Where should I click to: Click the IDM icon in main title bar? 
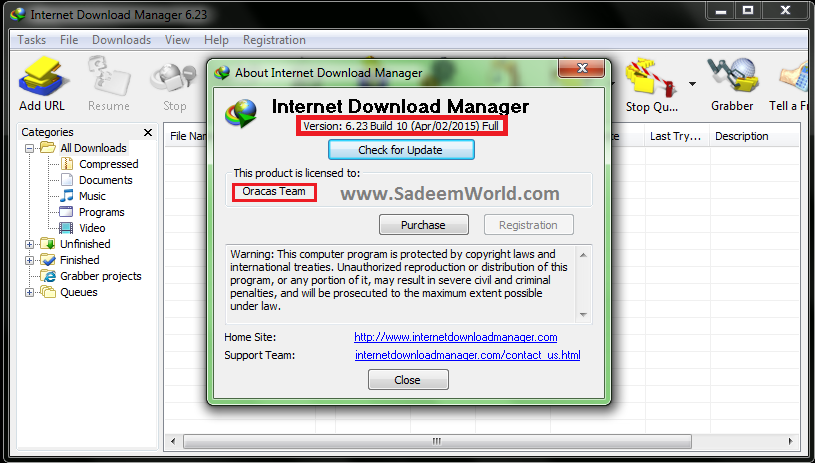[x=17, y=15]
